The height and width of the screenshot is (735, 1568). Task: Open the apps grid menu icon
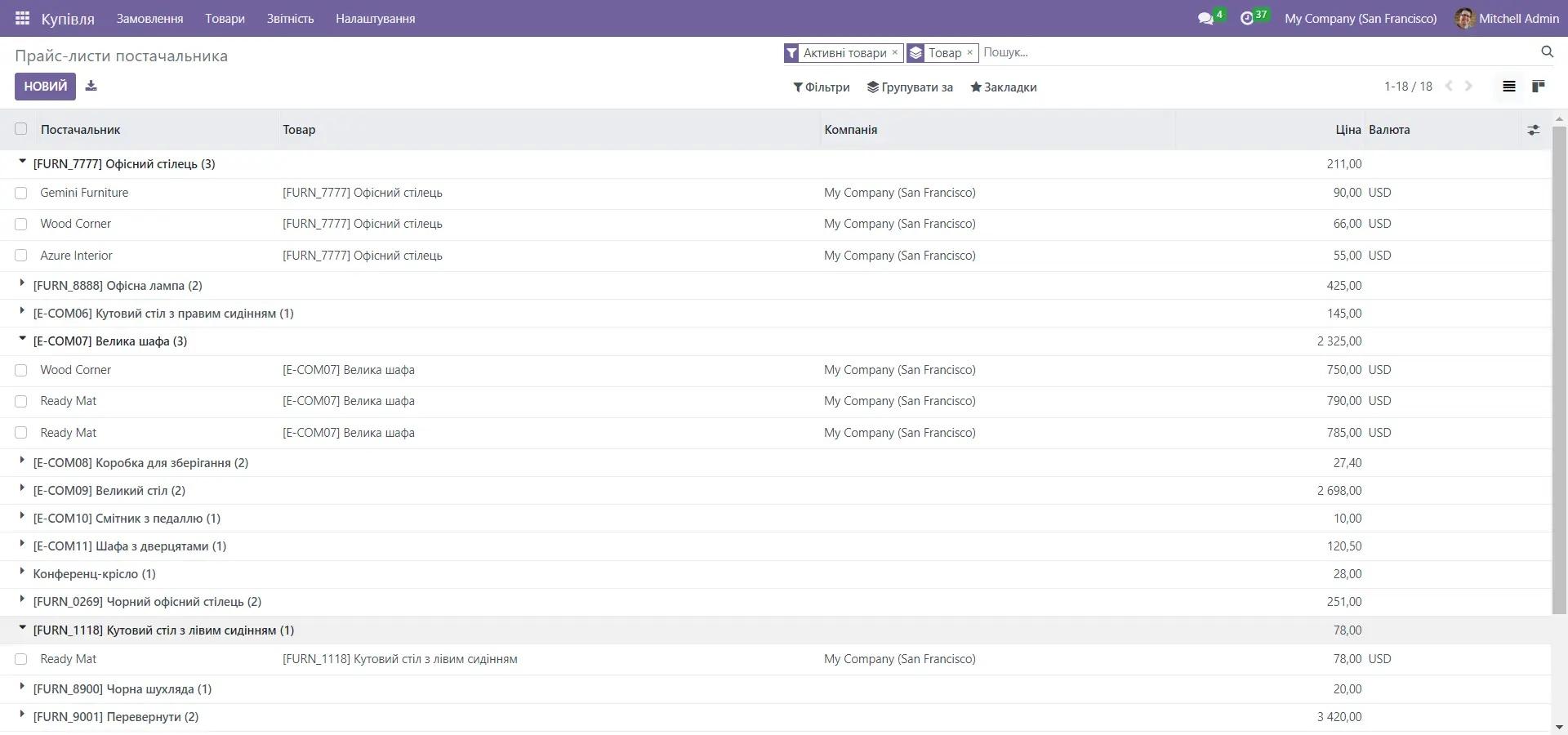point(22,18)
